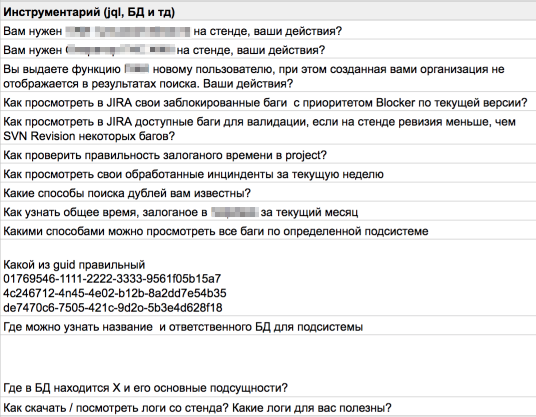Click the second 'Вам нужен ... на стенде' row
This screenshot has width=536, height=417.
pos(268,50)
